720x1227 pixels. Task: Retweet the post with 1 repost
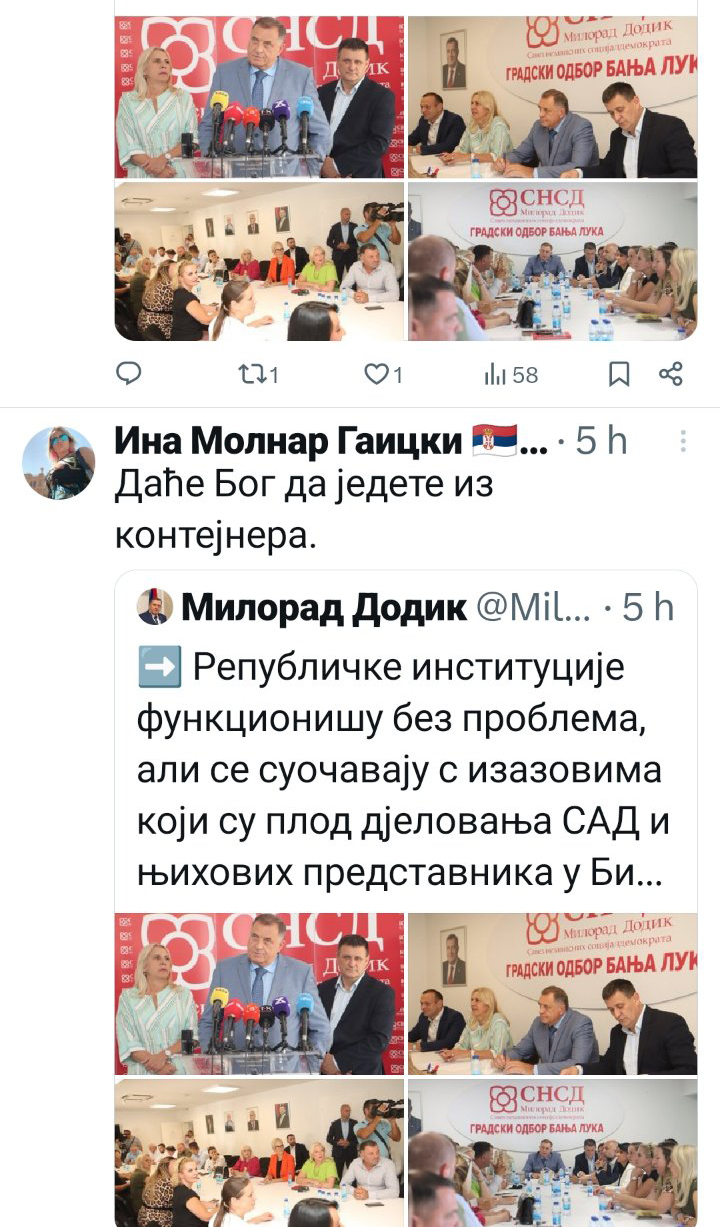click(x=260, y=375)
